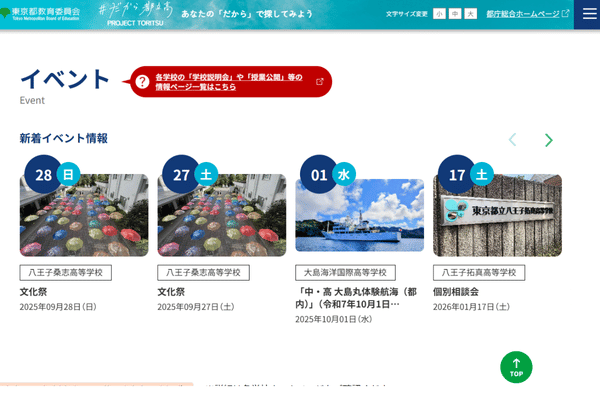Click the external link icon in red banner

320,82
